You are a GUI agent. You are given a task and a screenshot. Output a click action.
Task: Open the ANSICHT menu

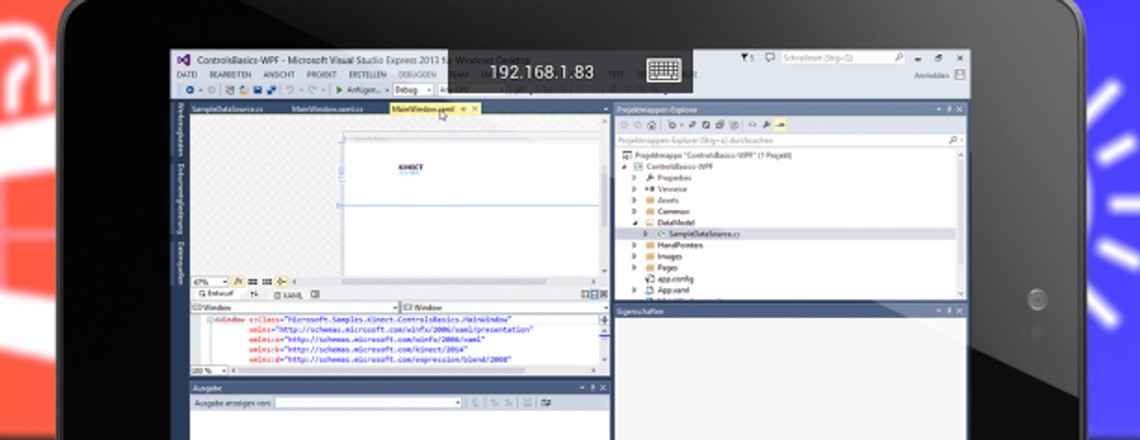click(x=279, y=75)
